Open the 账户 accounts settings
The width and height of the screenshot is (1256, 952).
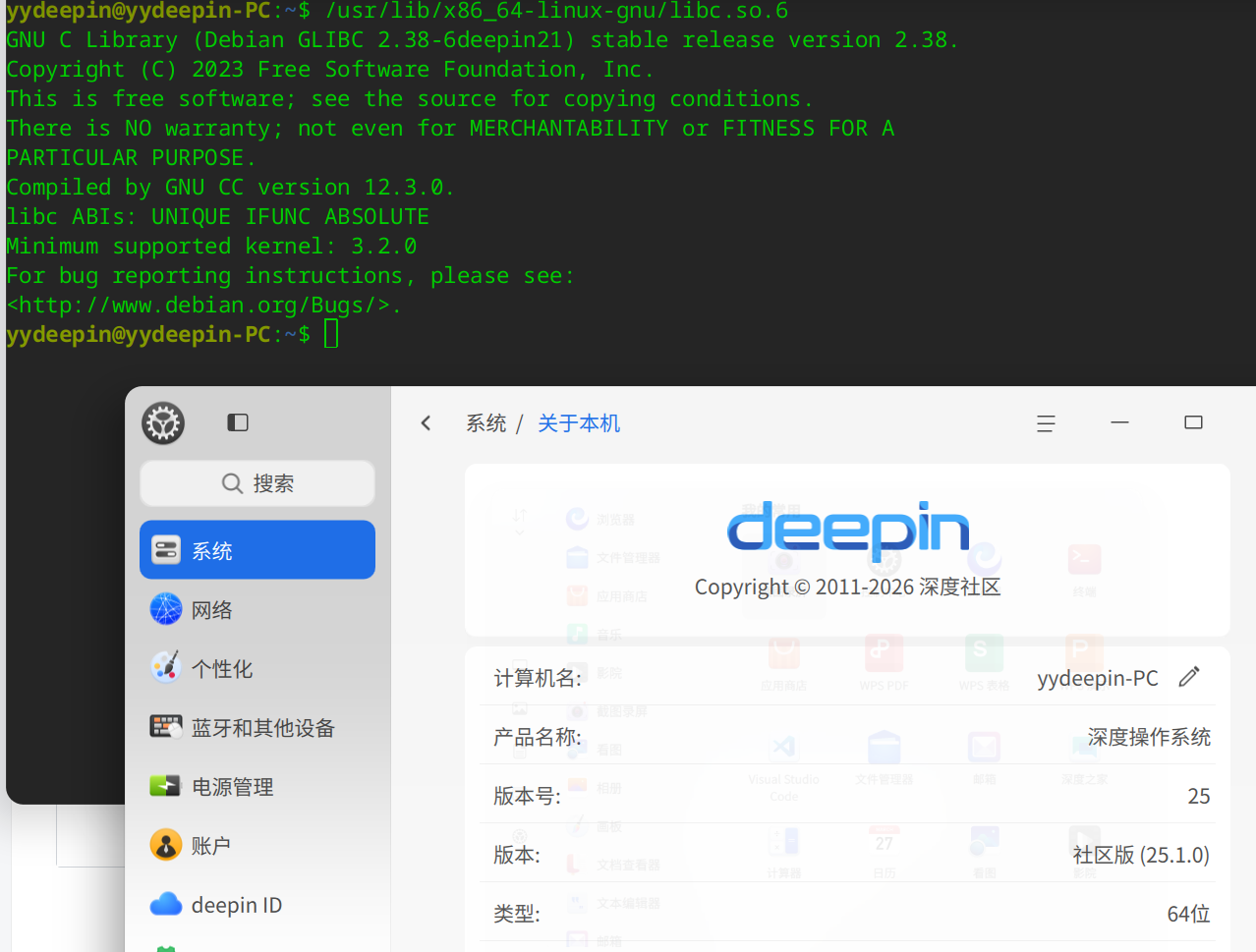pos(257,845)
